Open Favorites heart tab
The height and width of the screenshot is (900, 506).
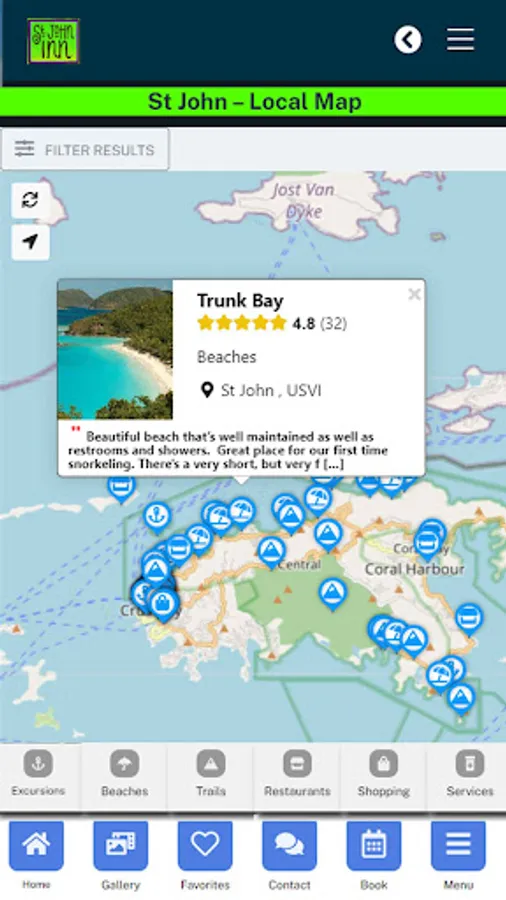(205, 855)
